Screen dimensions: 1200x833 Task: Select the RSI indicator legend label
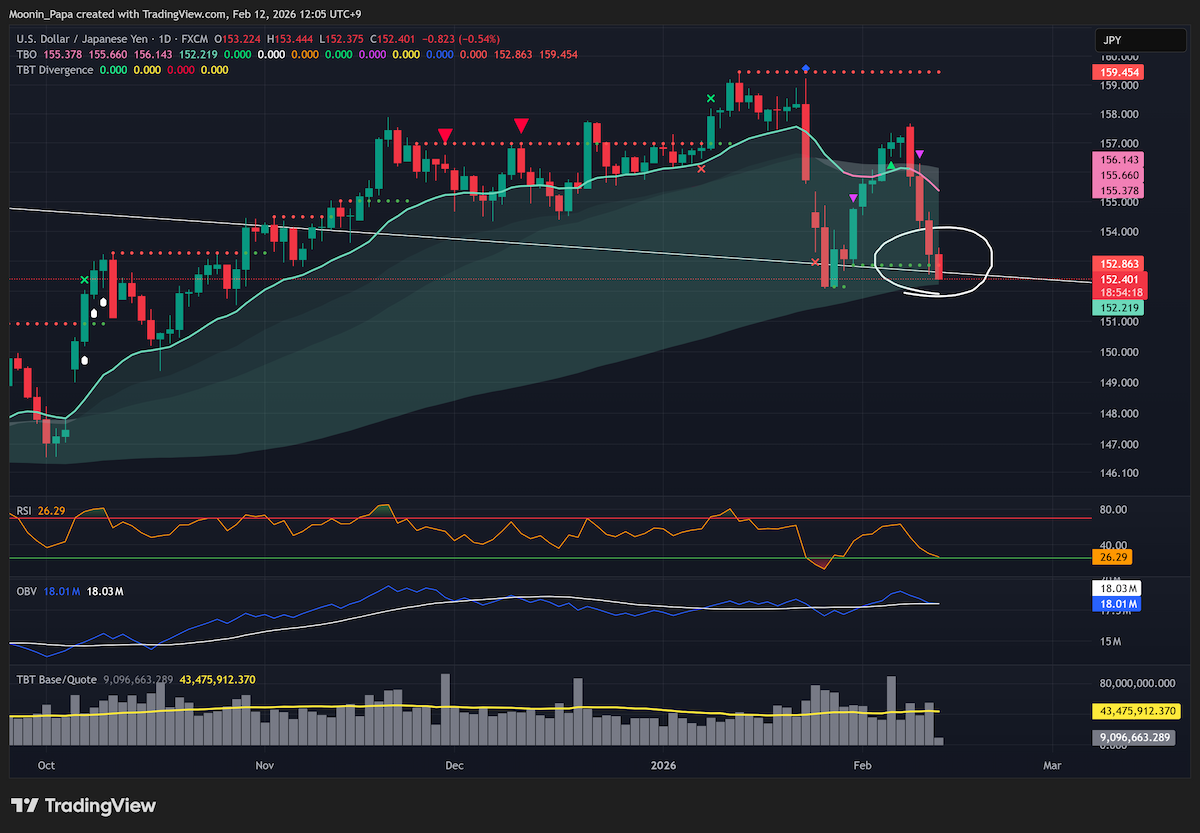[x=24, y=510]
